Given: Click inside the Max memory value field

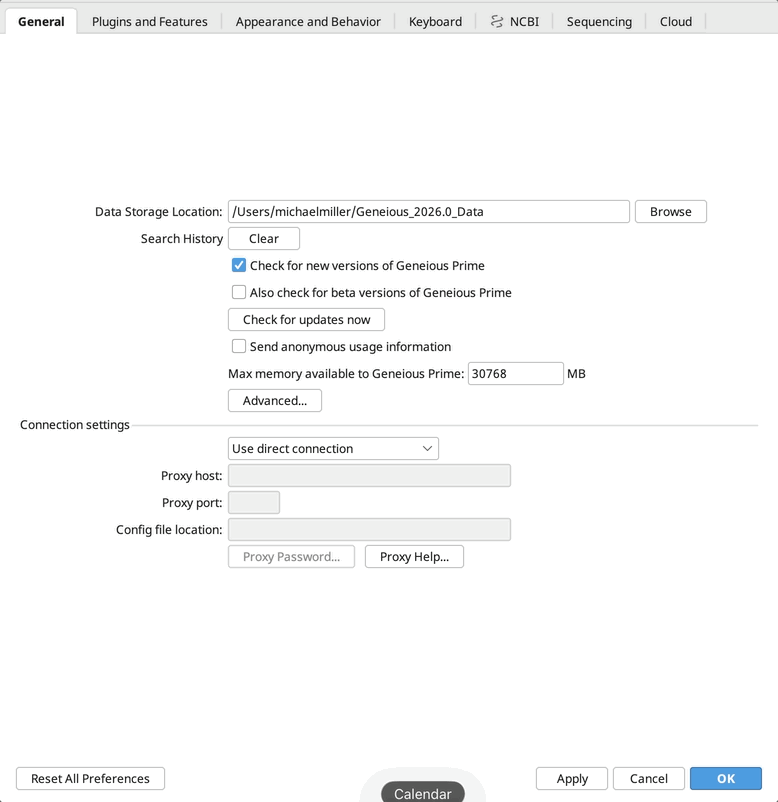Looking at the screenshot, I should [x=514, y=373].
